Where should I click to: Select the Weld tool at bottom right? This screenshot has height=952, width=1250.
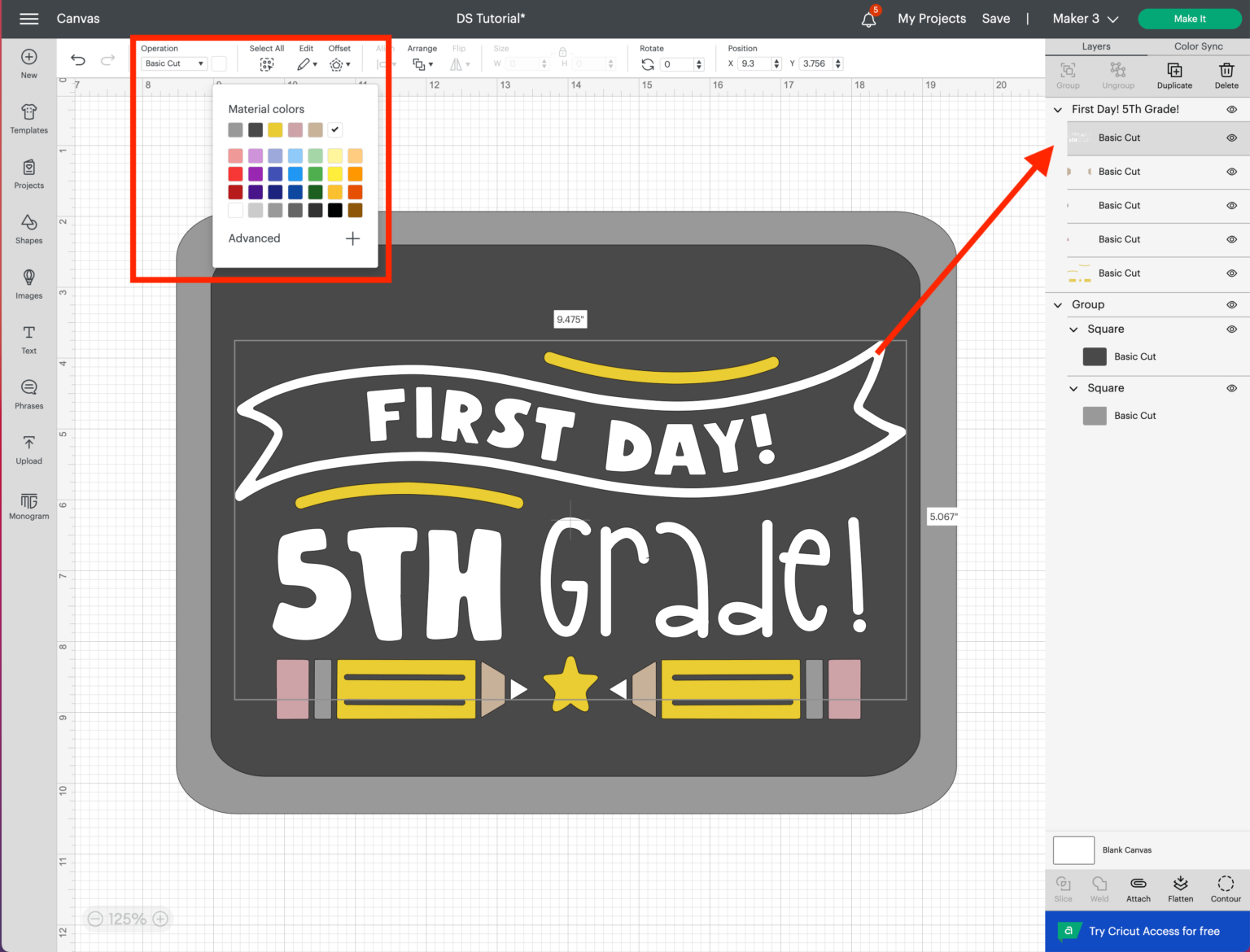tap(1099, 888)
